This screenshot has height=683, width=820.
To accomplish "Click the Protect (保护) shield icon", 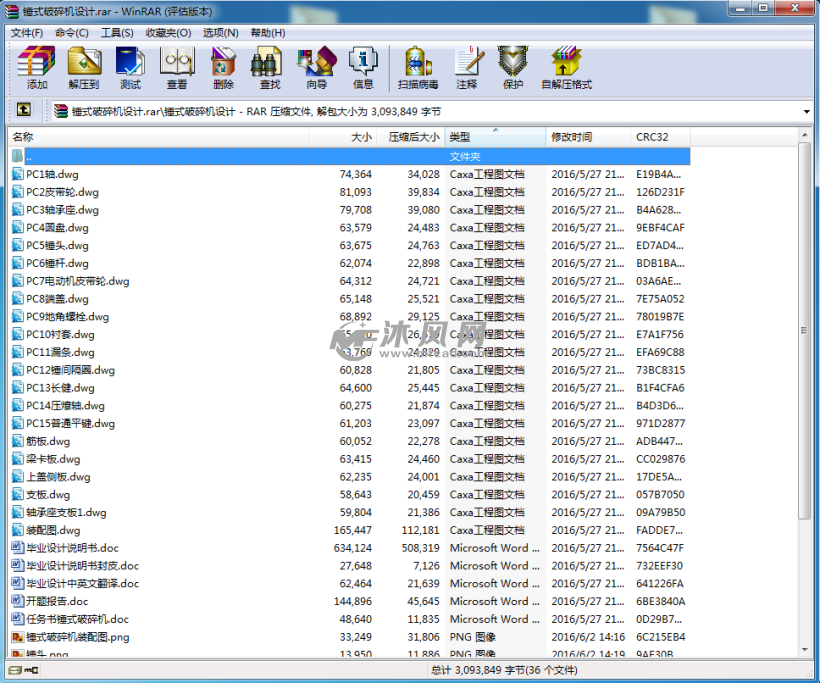I will [513, 67].
